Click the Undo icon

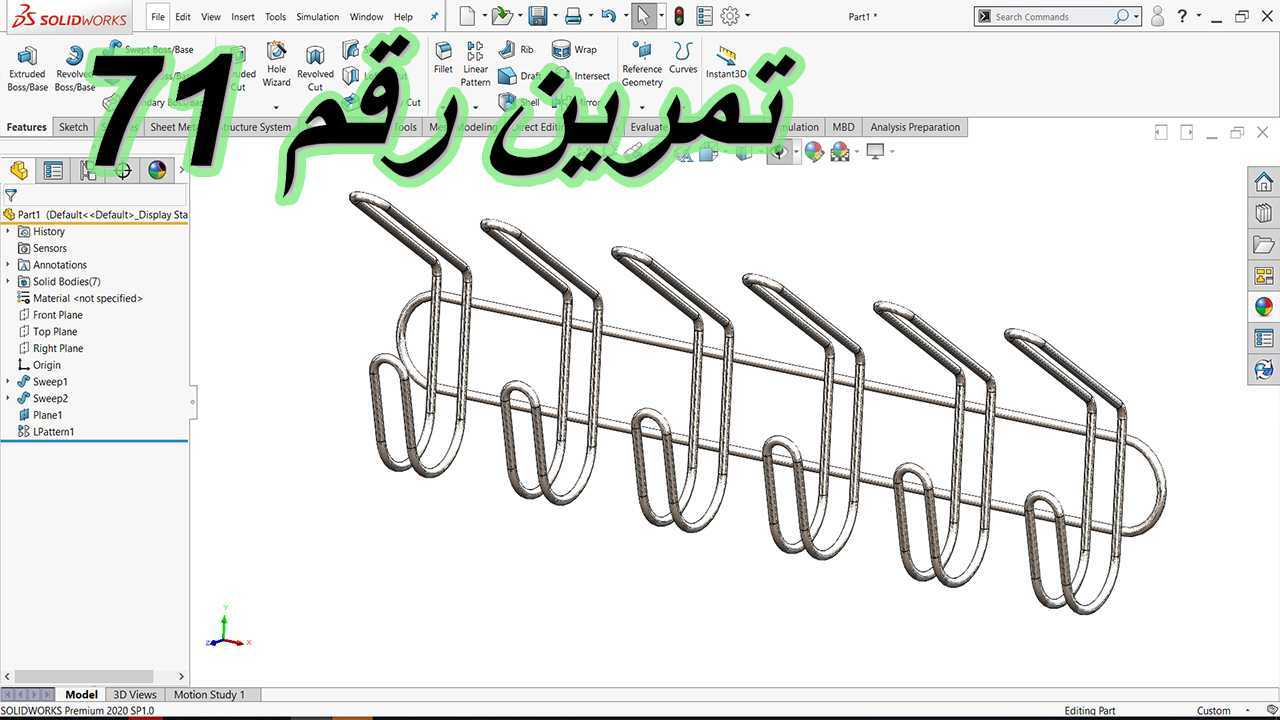tap(608, 16)
